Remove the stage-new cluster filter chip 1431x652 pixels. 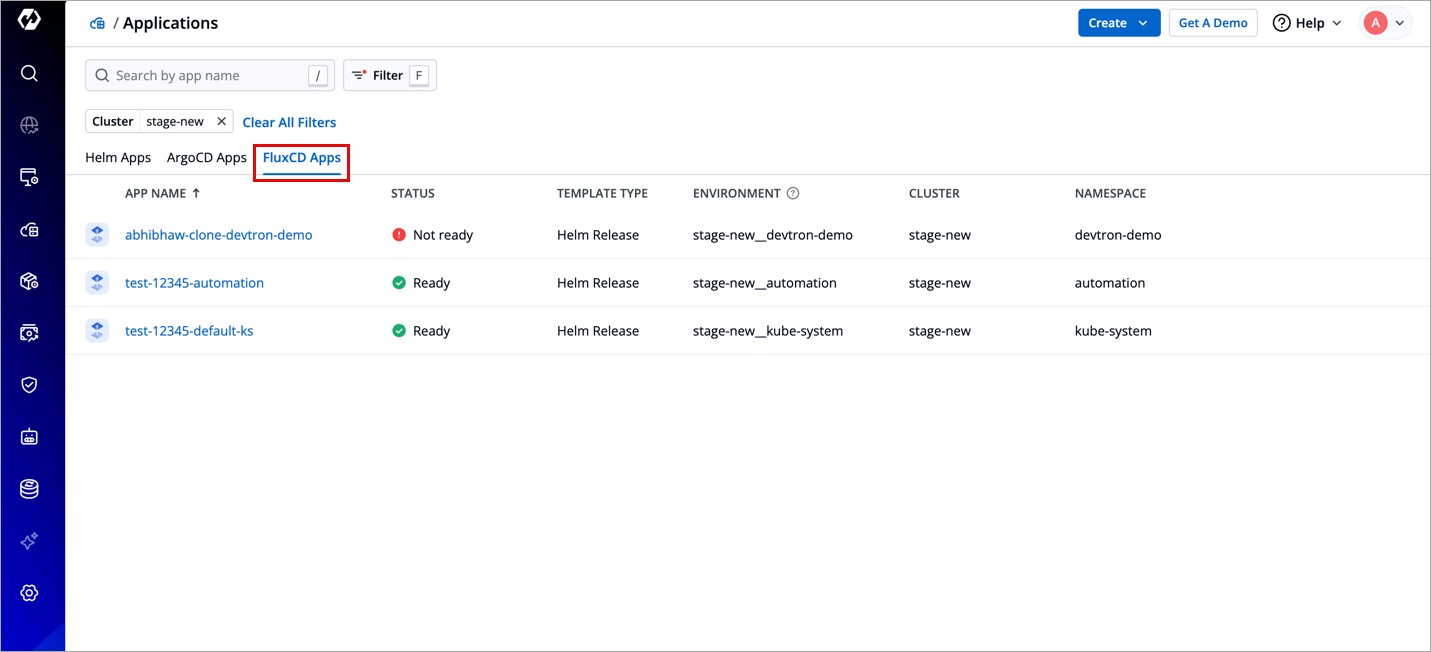(x=222, y=122)
